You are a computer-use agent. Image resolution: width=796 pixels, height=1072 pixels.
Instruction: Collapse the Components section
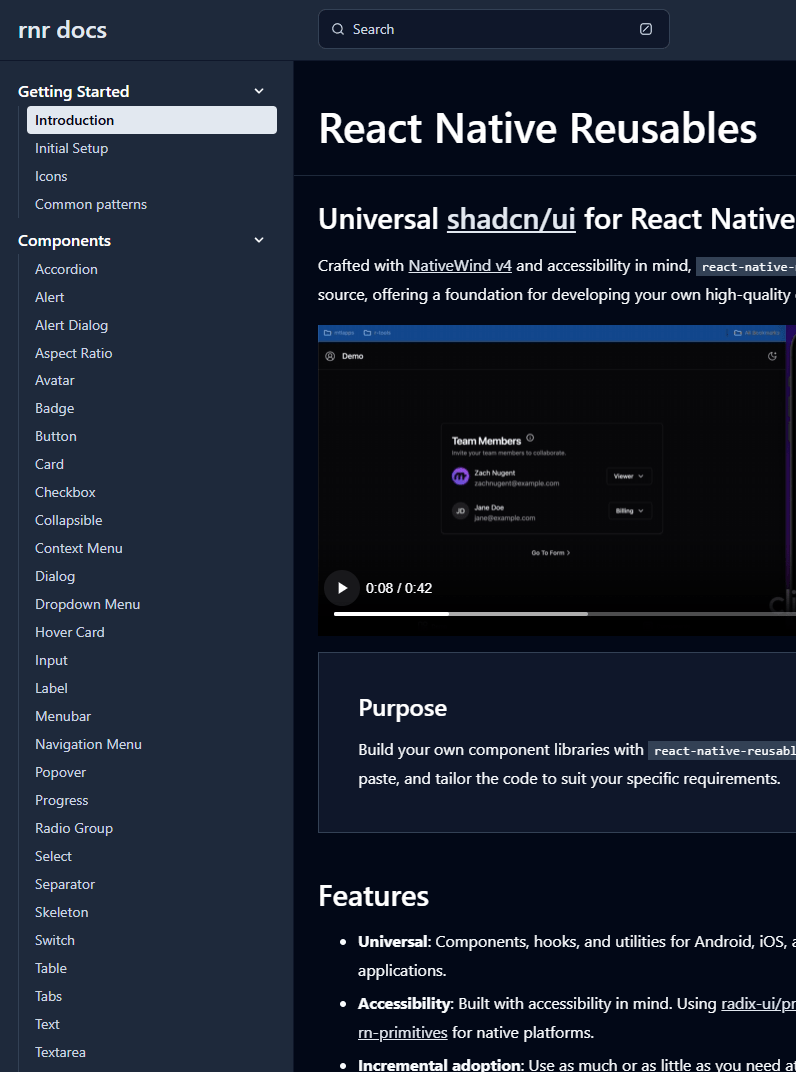pyautogui.click(x=259, y=240)
